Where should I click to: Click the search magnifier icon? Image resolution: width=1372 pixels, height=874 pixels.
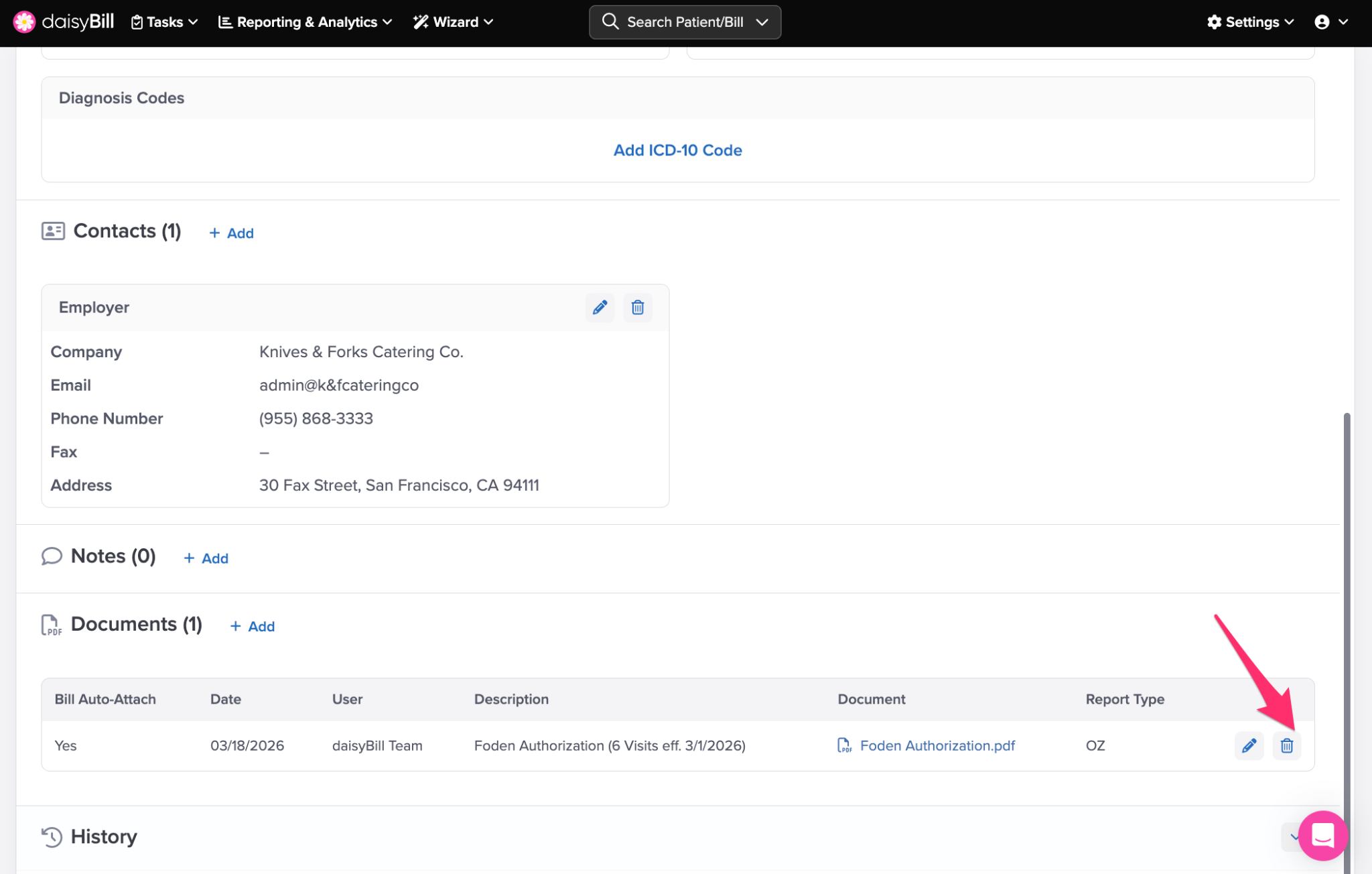(610, 22)
